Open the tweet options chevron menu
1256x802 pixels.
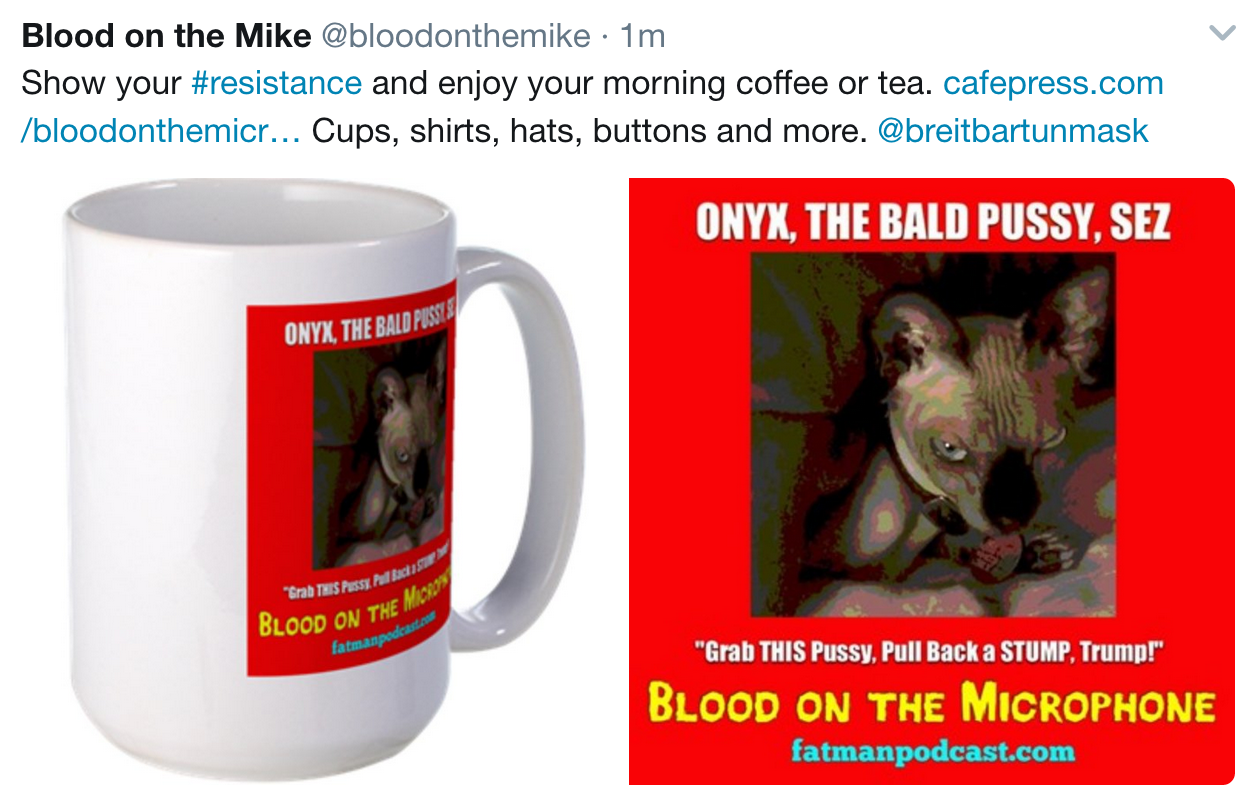coord(1222,34)
